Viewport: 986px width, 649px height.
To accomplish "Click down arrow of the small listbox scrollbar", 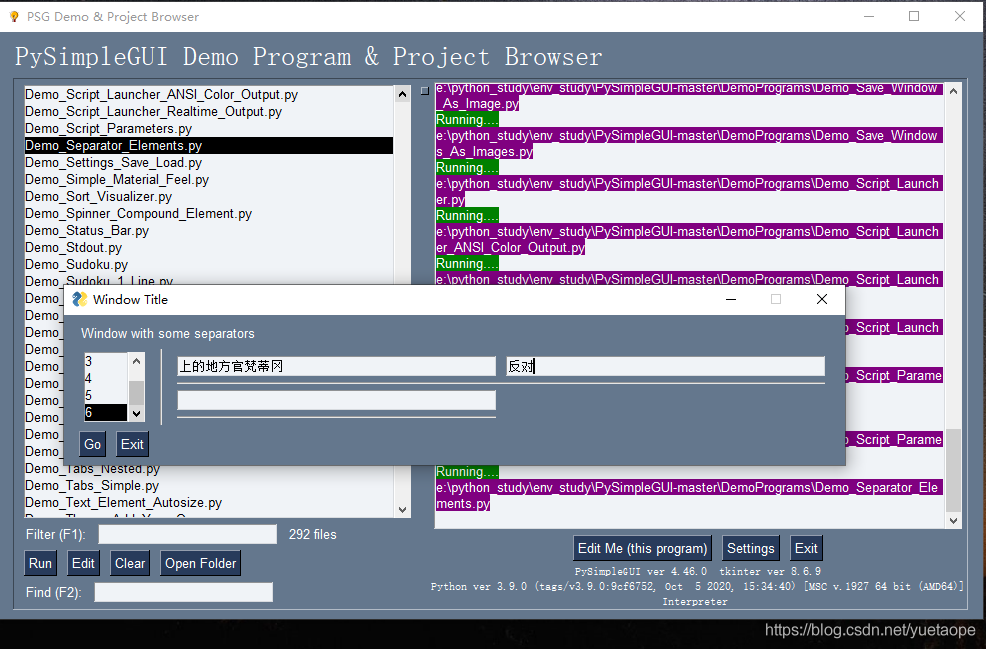I will (136, 414).
